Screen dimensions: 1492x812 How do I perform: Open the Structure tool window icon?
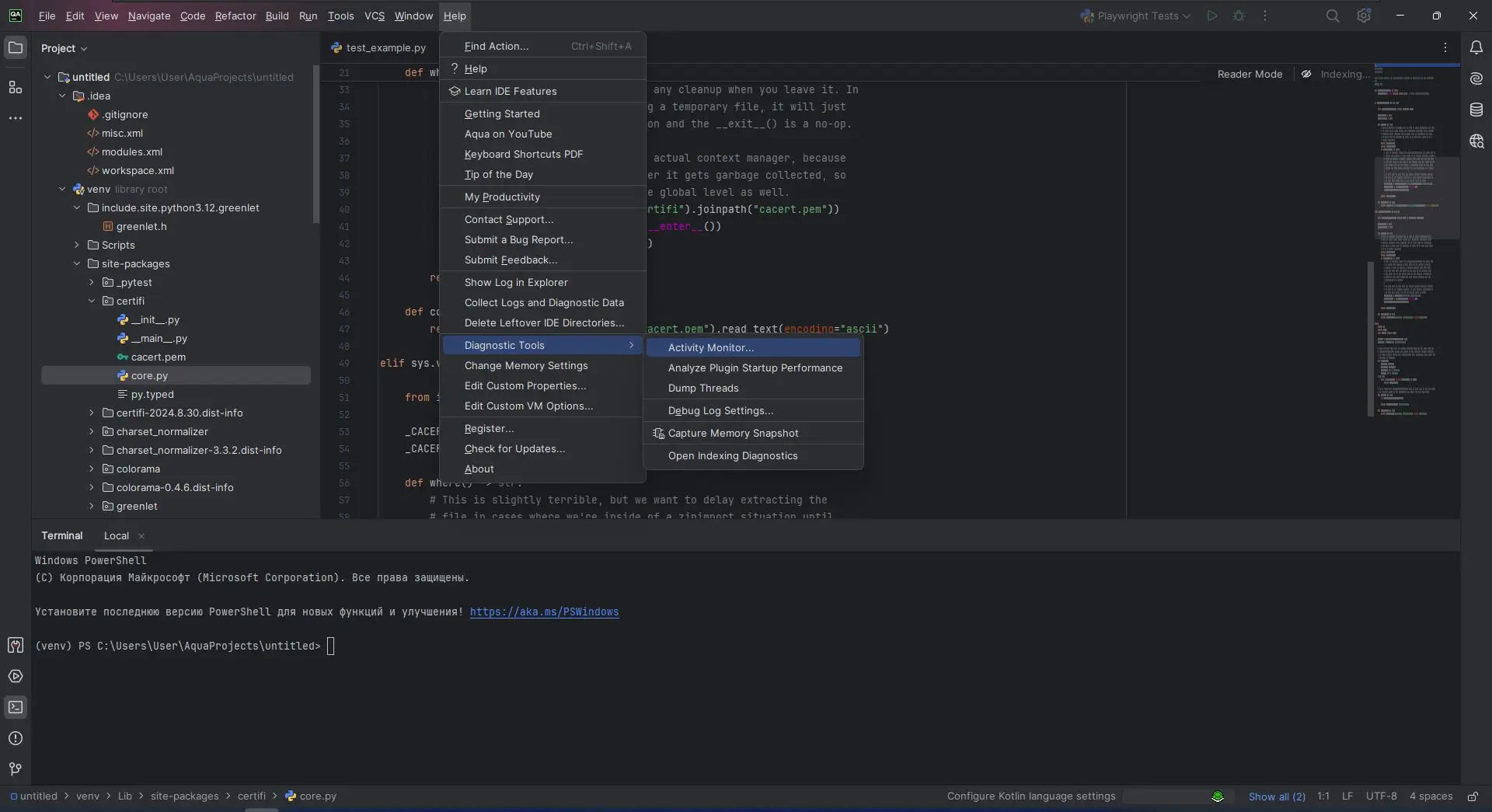(16, 87)
